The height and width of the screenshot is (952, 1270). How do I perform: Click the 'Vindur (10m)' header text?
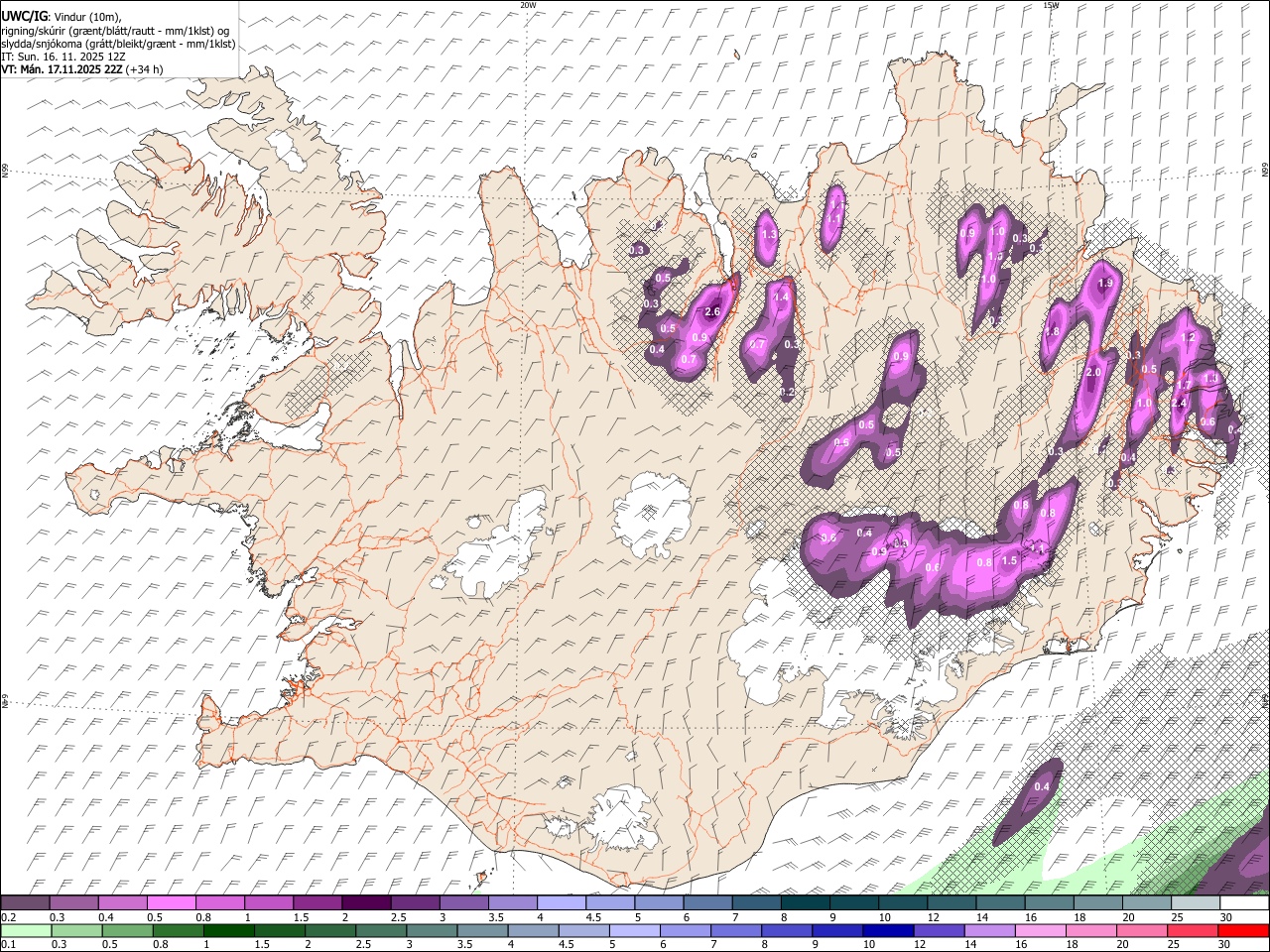coord(87,17)
